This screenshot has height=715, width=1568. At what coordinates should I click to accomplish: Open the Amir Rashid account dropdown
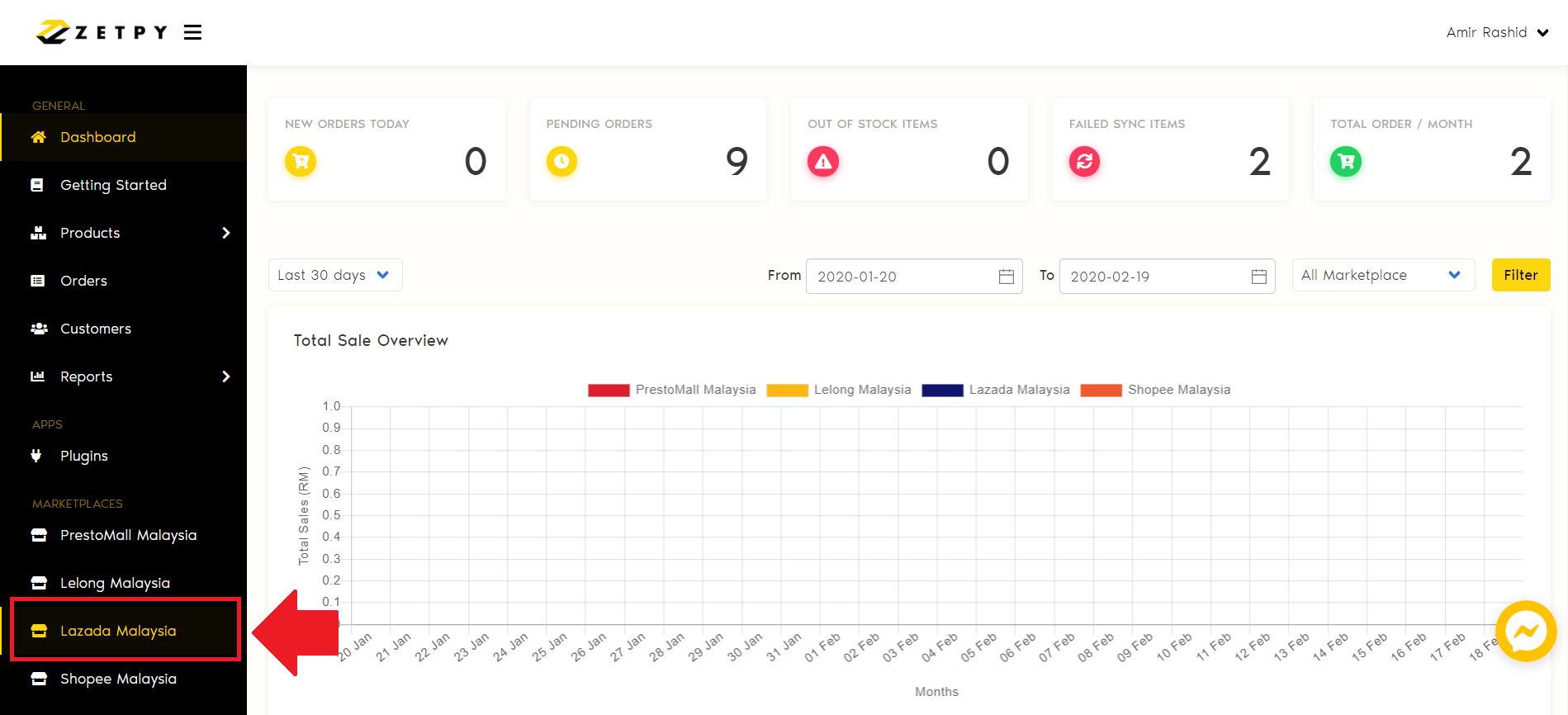pos(1497,32)
